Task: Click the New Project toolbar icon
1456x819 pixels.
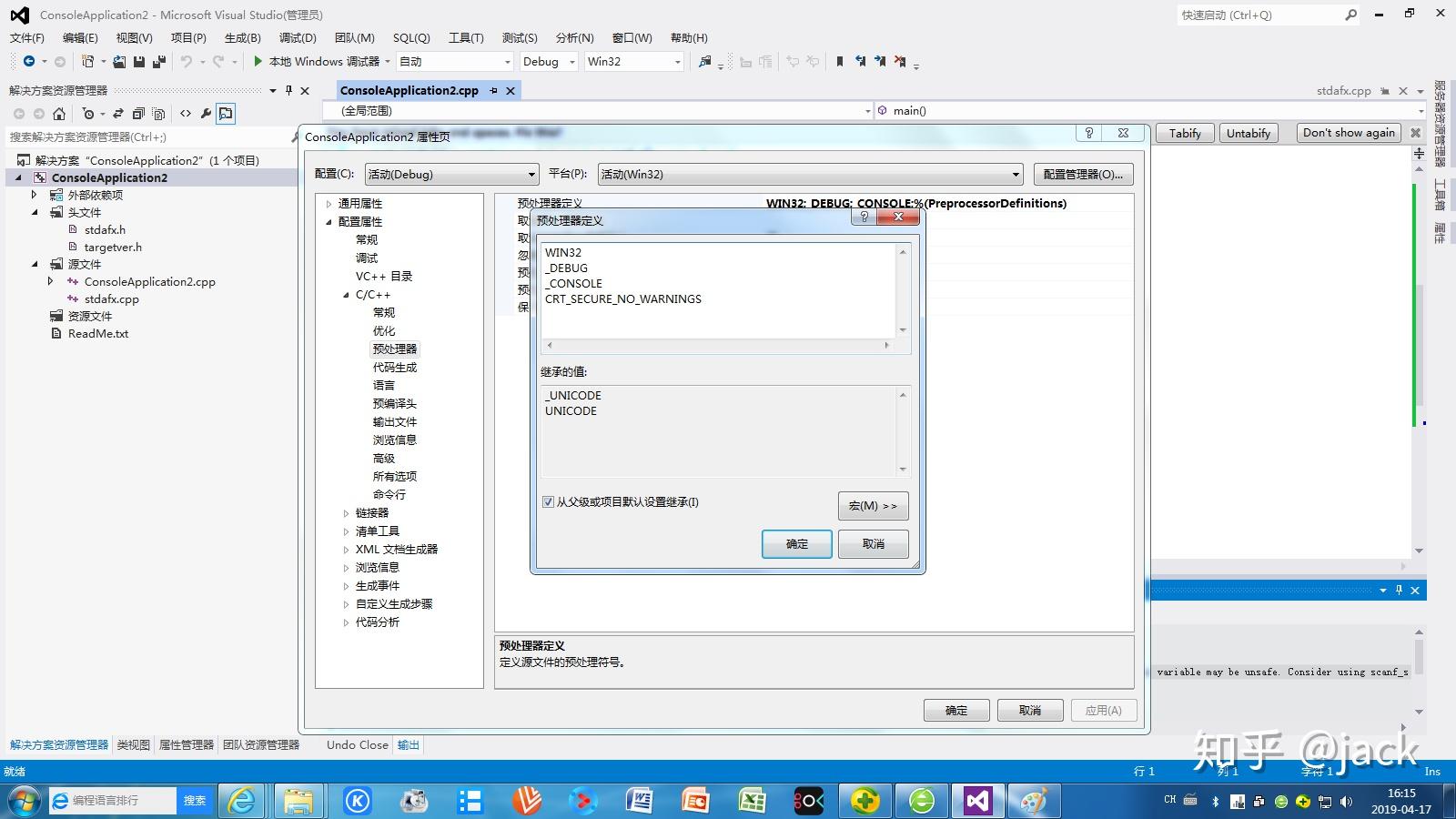Action: click(x=88, y=62)
